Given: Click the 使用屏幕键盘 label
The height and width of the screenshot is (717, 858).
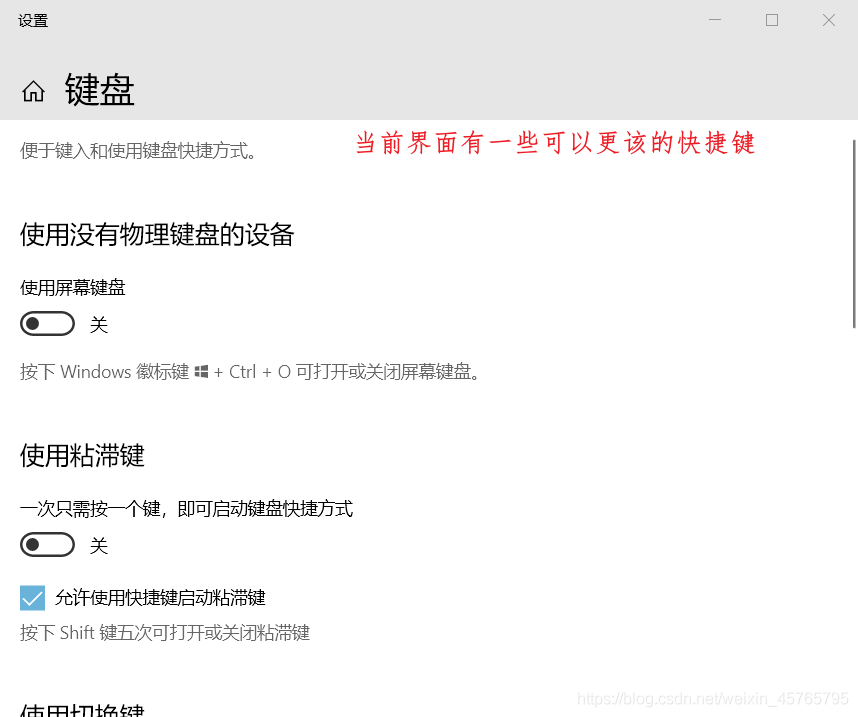Looking at the screenshot, I should point(73,287).
